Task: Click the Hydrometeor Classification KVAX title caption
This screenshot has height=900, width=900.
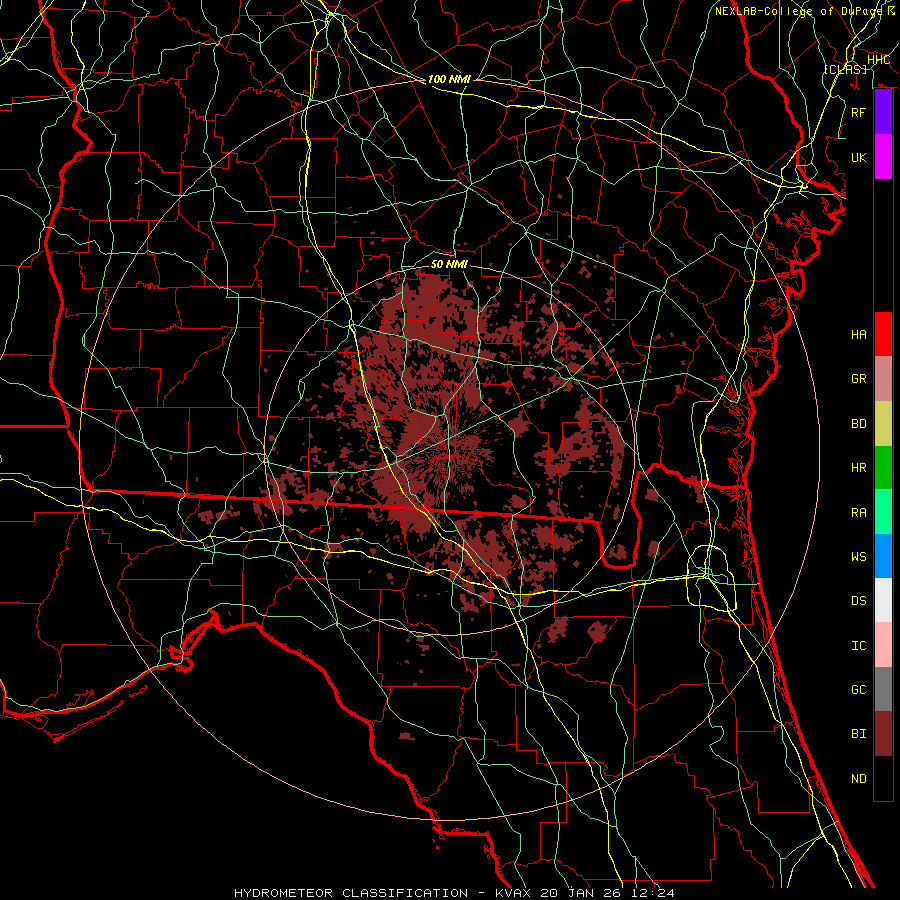Action: tap(454, 893)
